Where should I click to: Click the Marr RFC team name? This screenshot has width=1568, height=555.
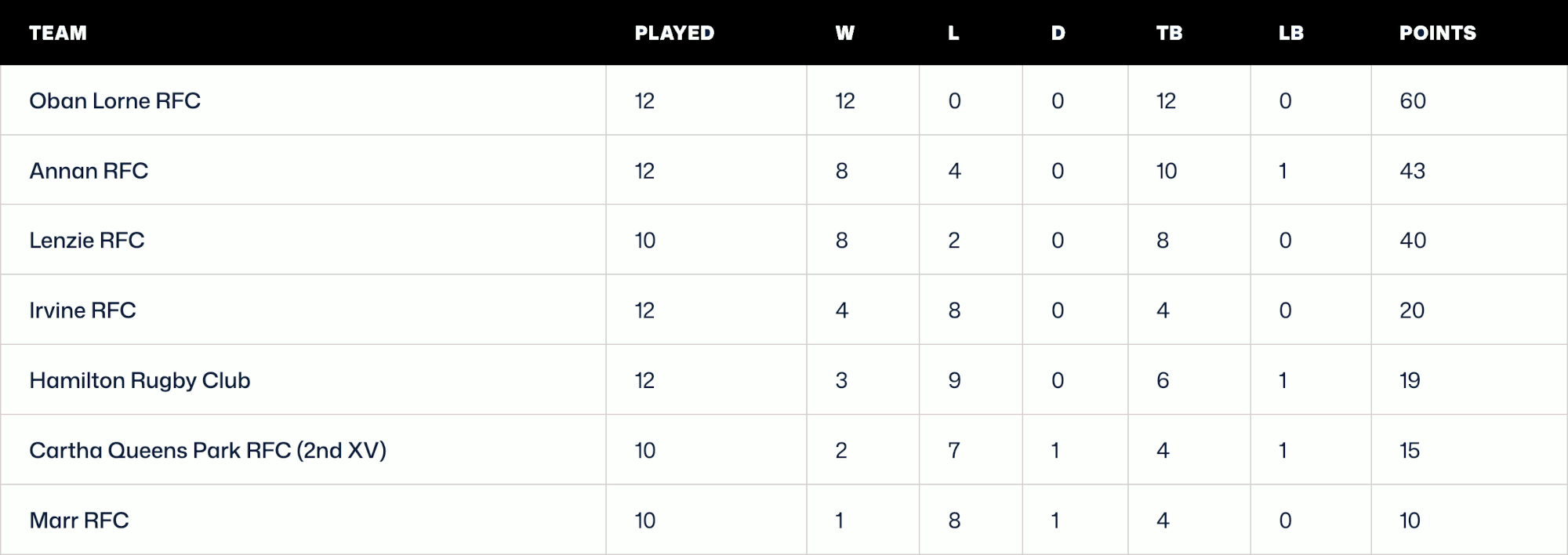tap(79, 521)
